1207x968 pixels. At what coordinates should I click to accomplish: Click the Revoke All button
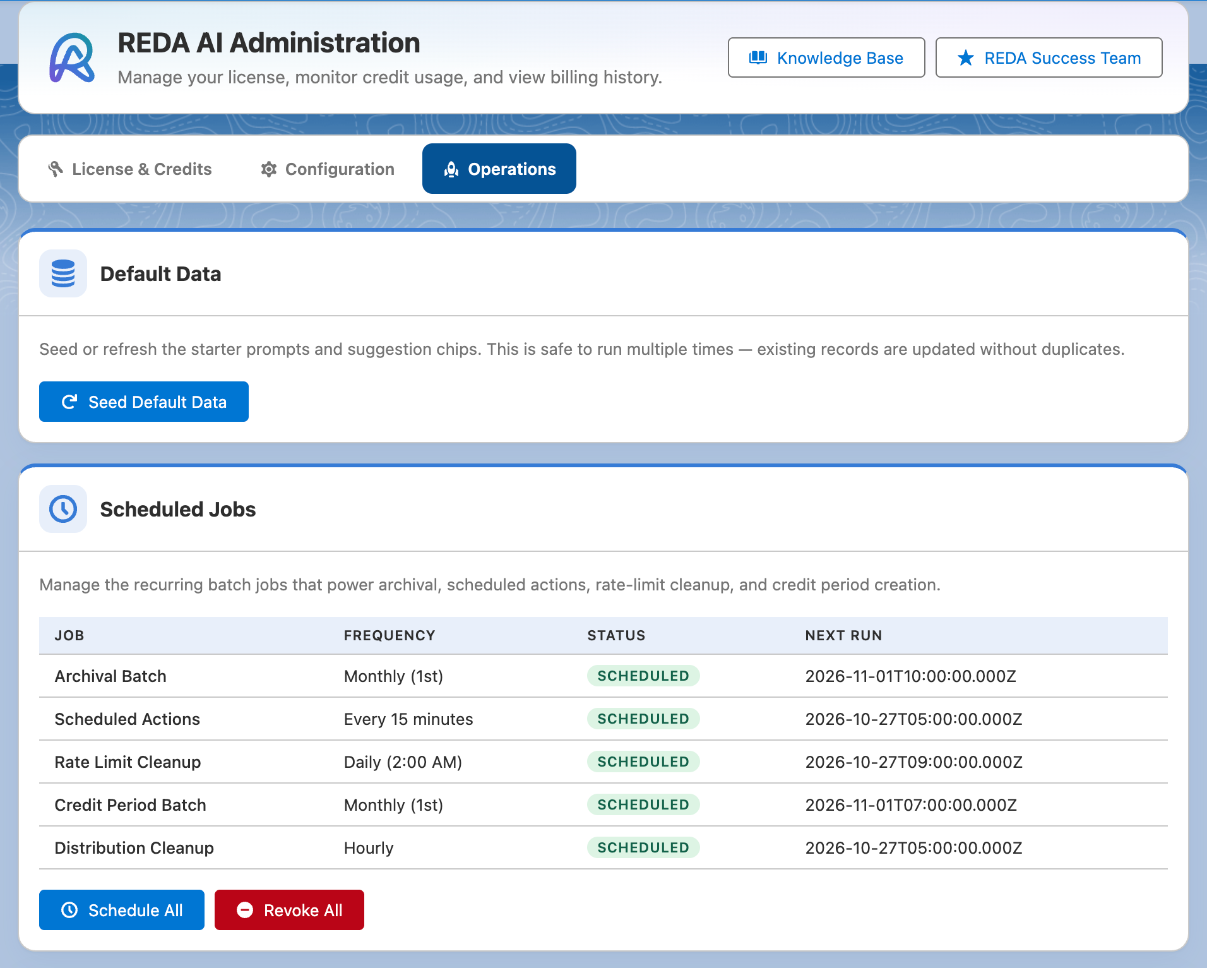pos(289,910)
